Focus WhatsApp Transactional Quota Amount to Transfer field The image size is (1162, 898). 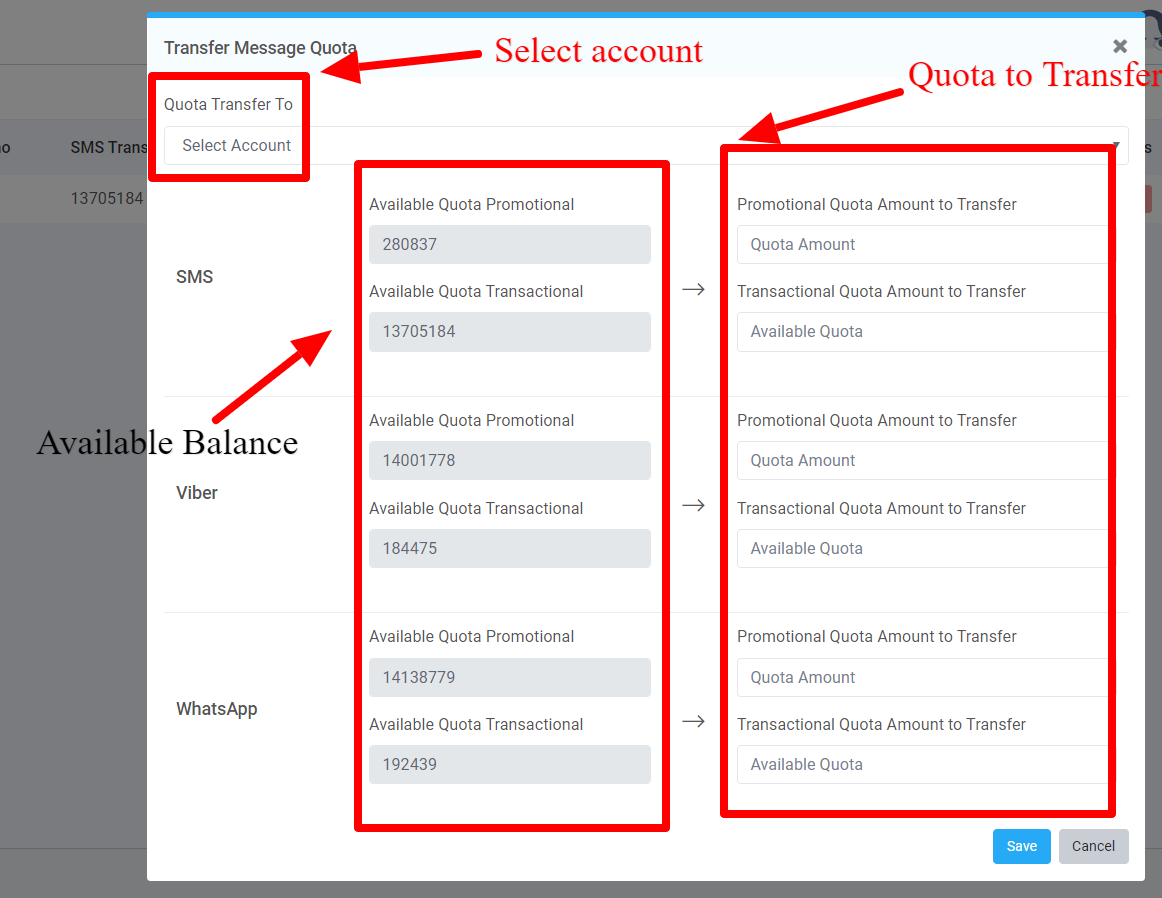920,765
